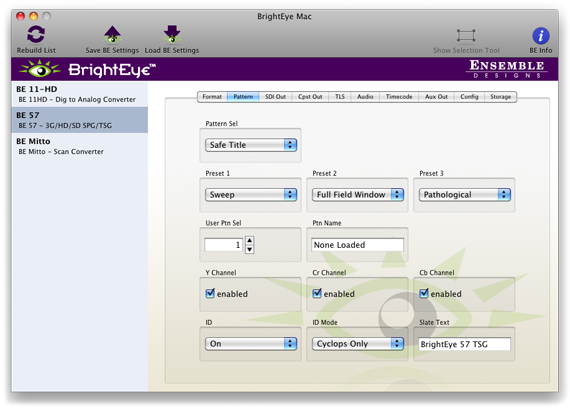
Task: Switch to the Timecode tab
Action: tap(399, 97)
